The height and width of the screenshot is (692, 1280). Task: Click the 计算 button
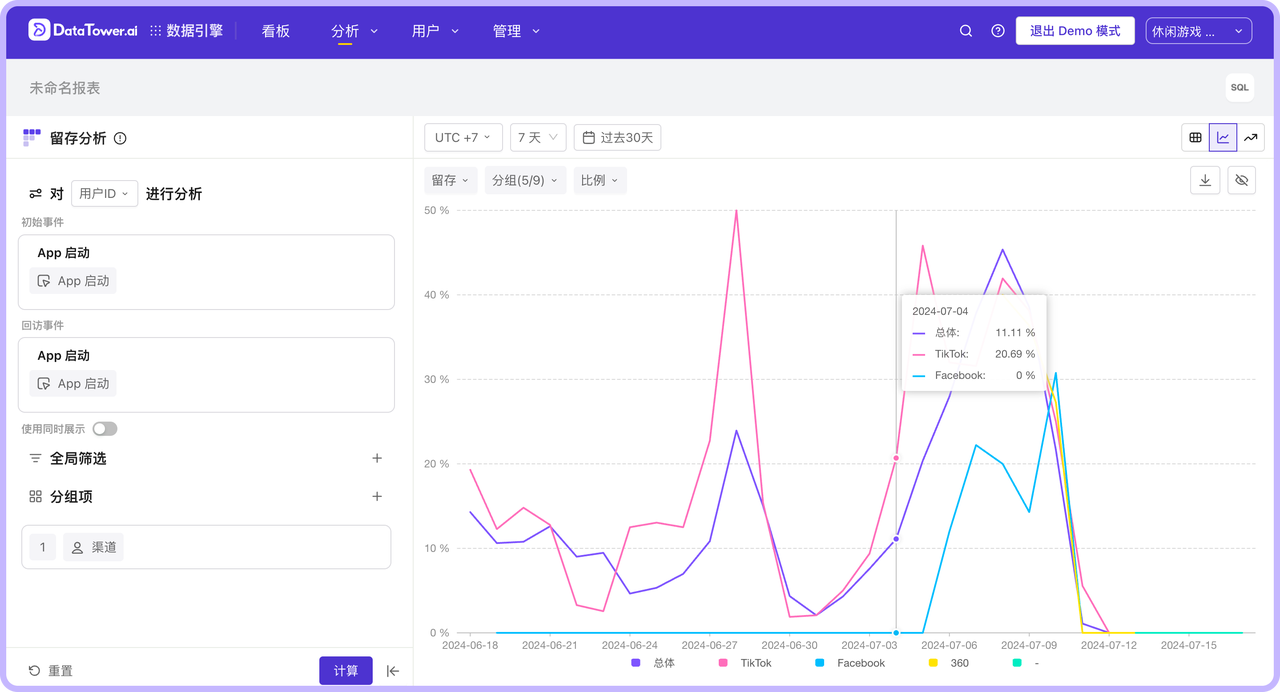[x=346, y=670]
